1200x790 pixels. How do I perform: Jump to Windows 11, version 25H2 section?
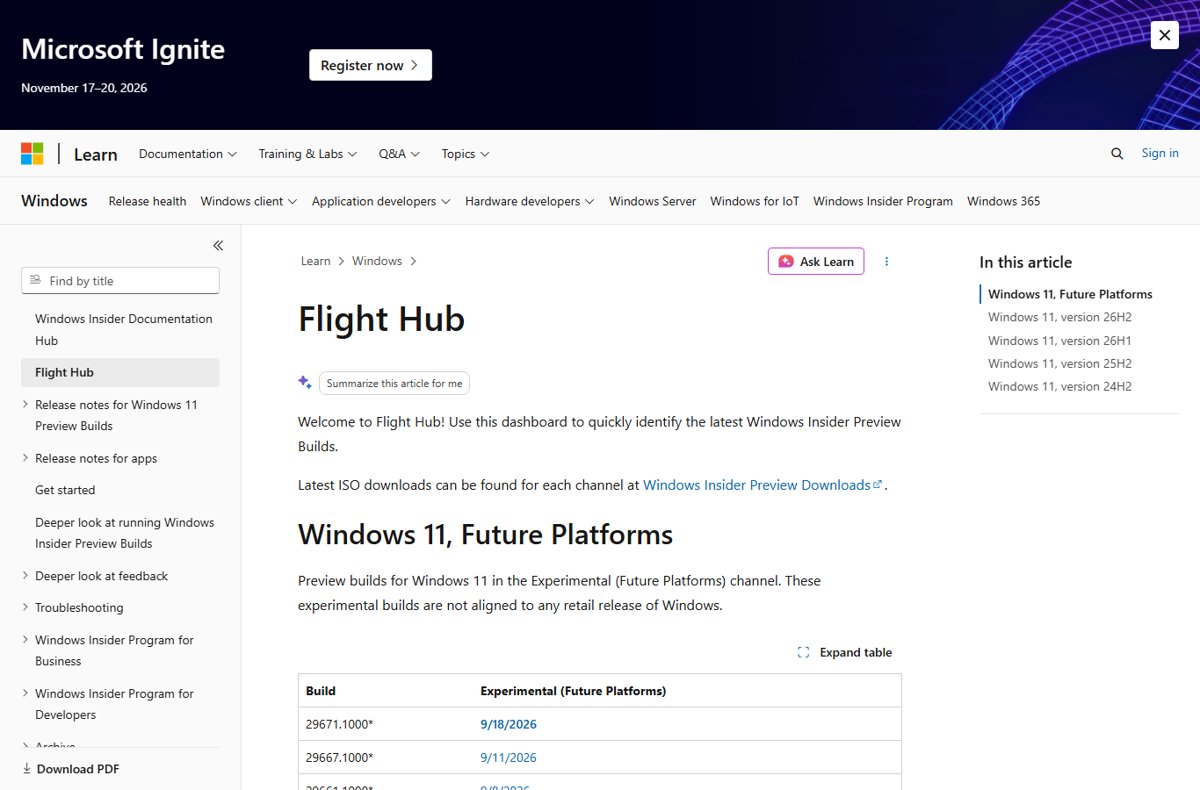point(1060,364)
